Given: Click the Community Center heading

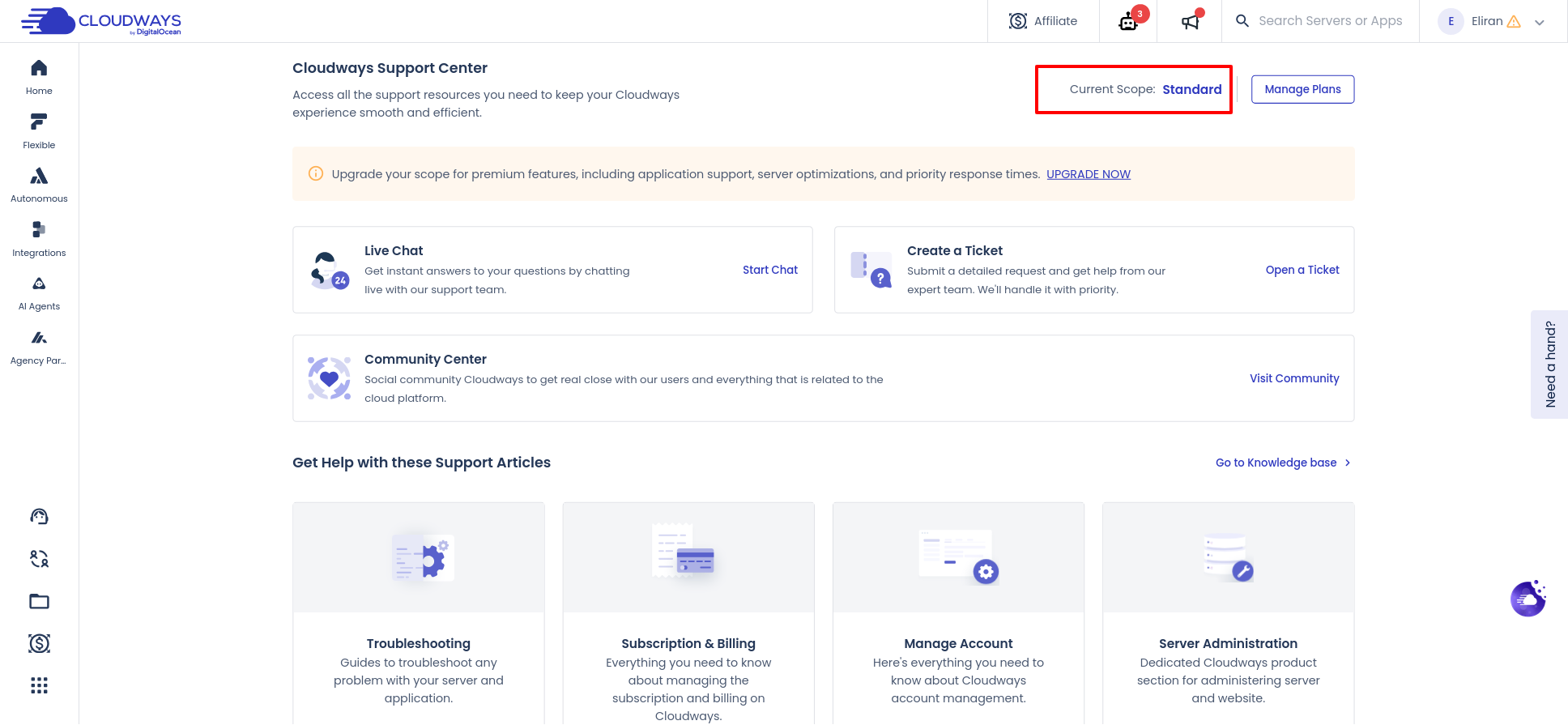Looking at the screenshot, I should pyautogui.click(x=425, y=359).
